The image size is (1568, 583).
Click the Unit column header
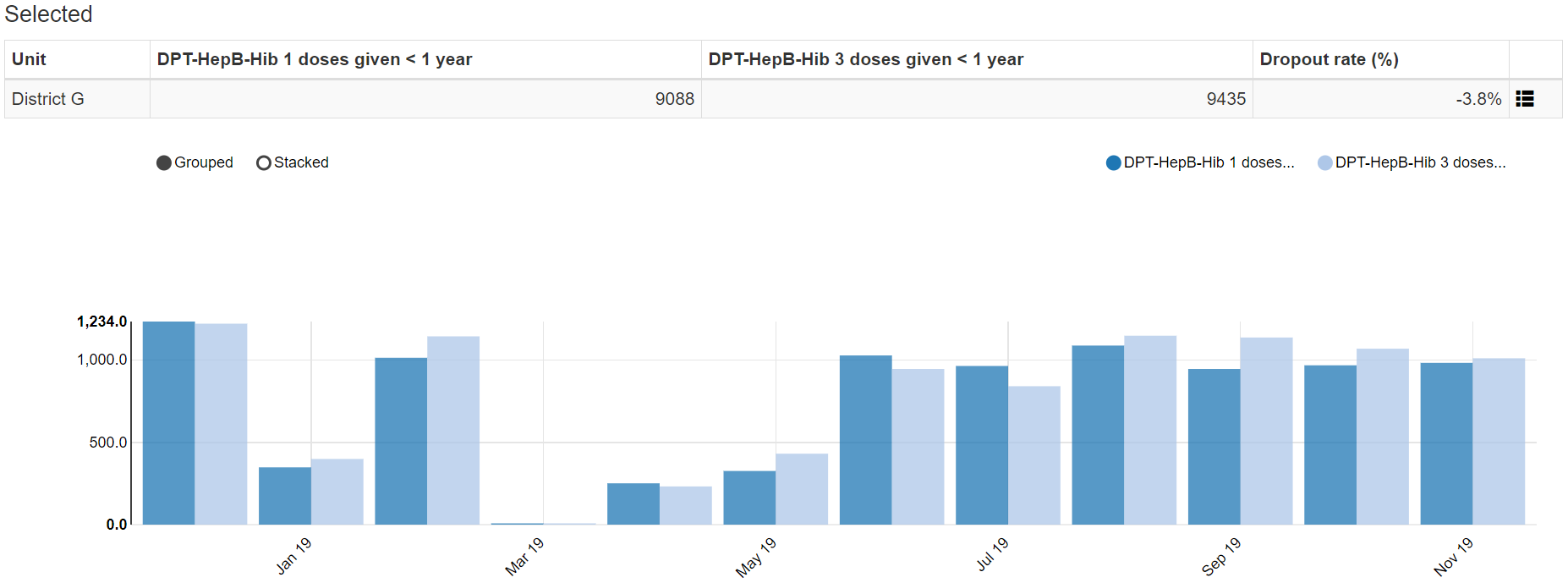coord(77,59)
